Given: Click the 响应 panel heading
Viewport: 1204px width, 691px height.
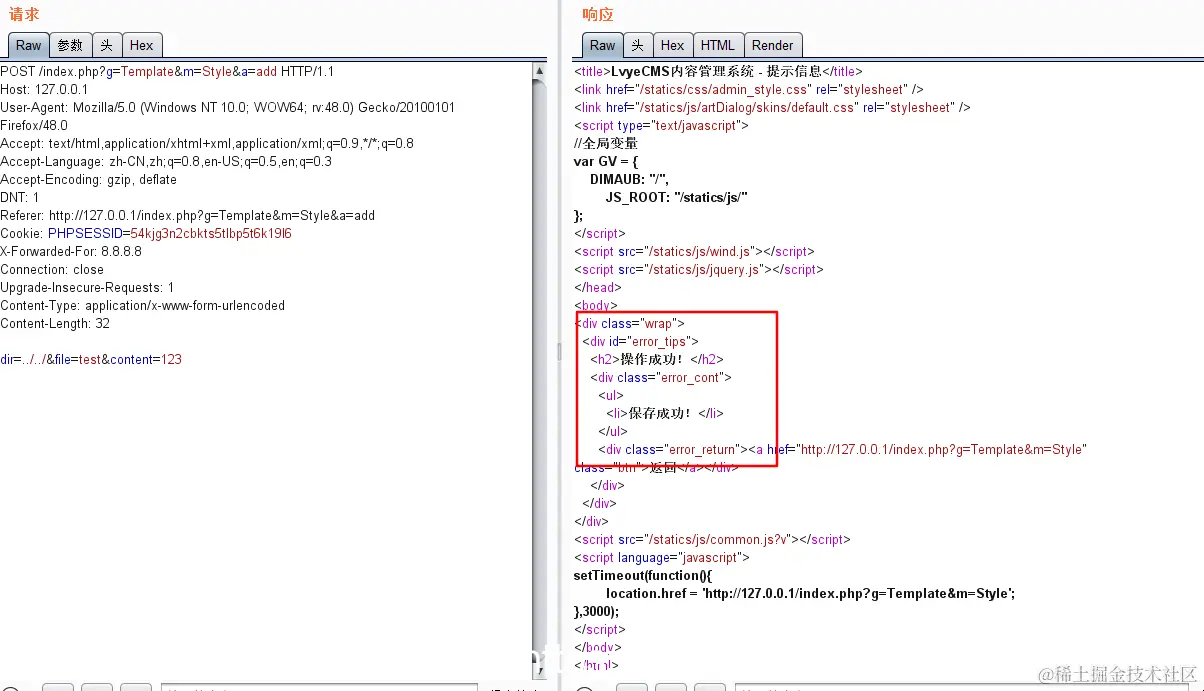Looking at the screenshot, I should point(598,14).
